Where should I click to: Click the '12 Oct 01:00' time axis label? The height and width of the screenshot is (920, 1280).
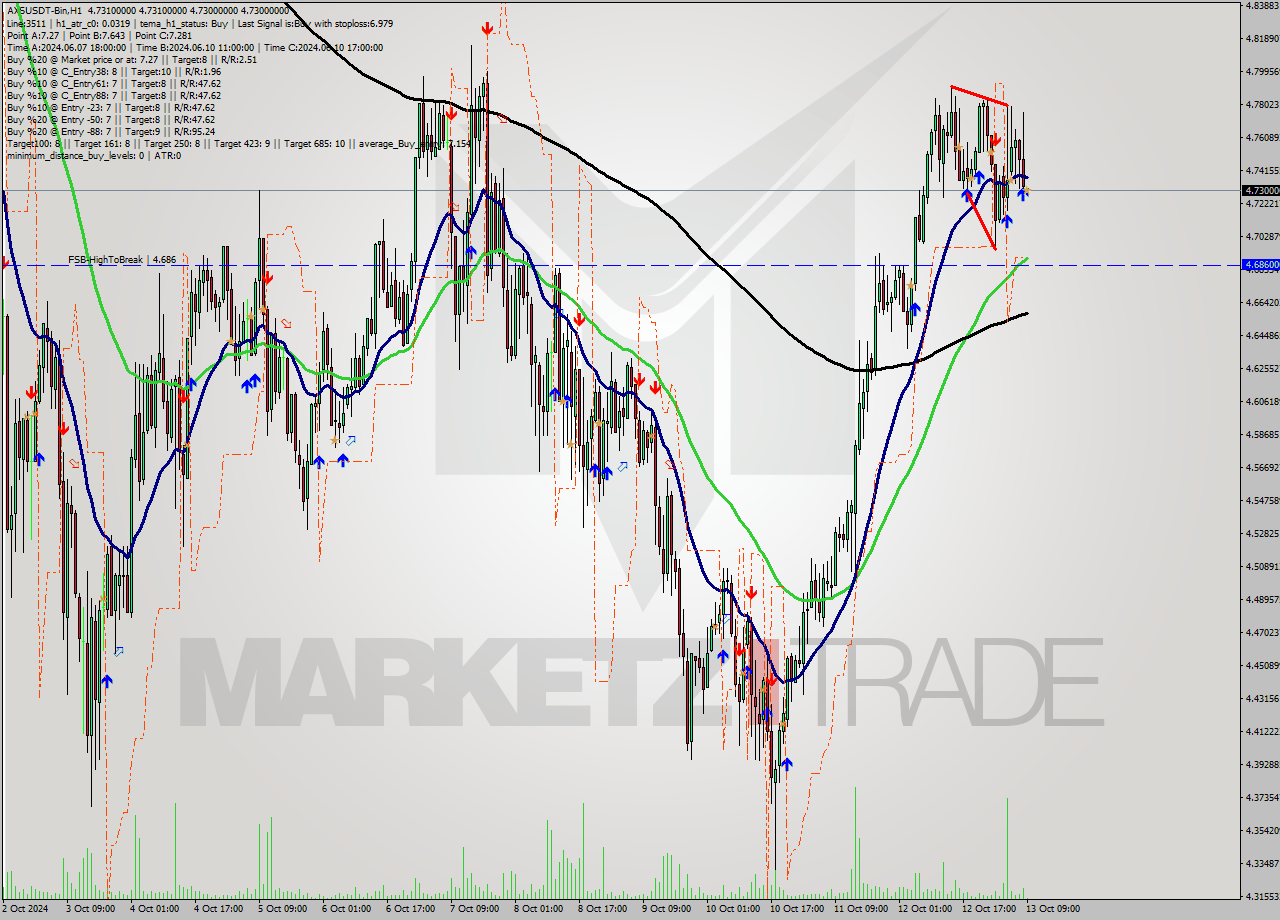point(924,909)
